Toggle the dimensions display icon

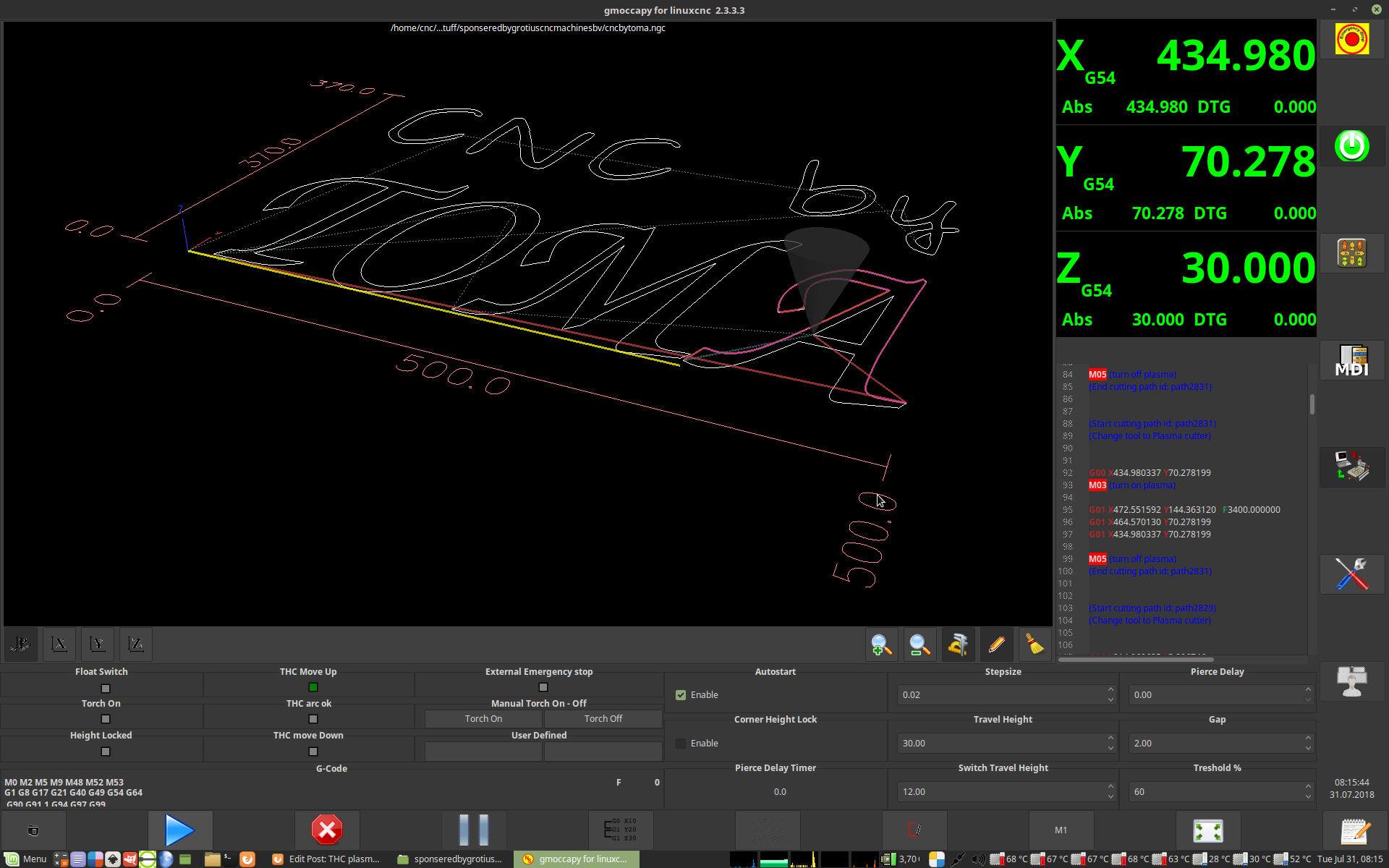958,644
